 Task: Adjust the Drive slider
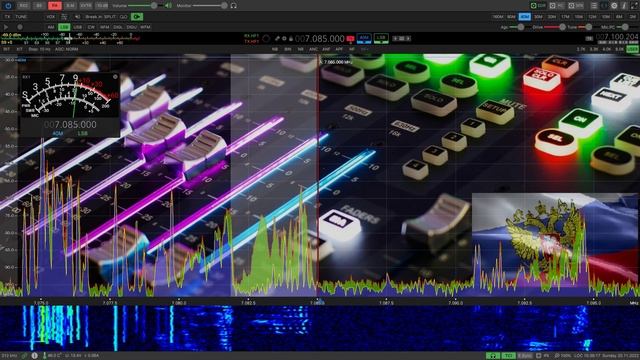(x=555, y=27)
